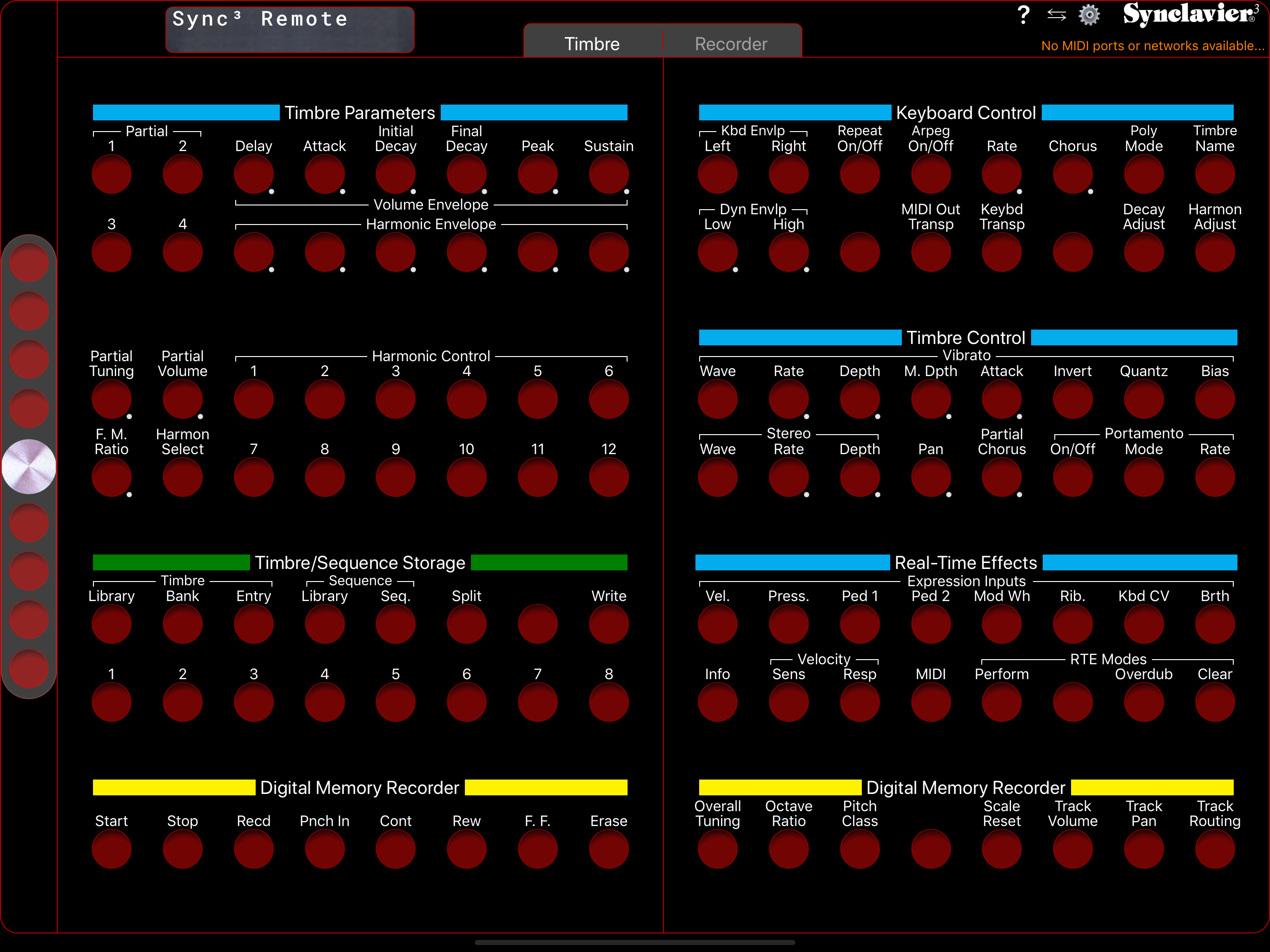Click the Write storage button

pos(609,625)
